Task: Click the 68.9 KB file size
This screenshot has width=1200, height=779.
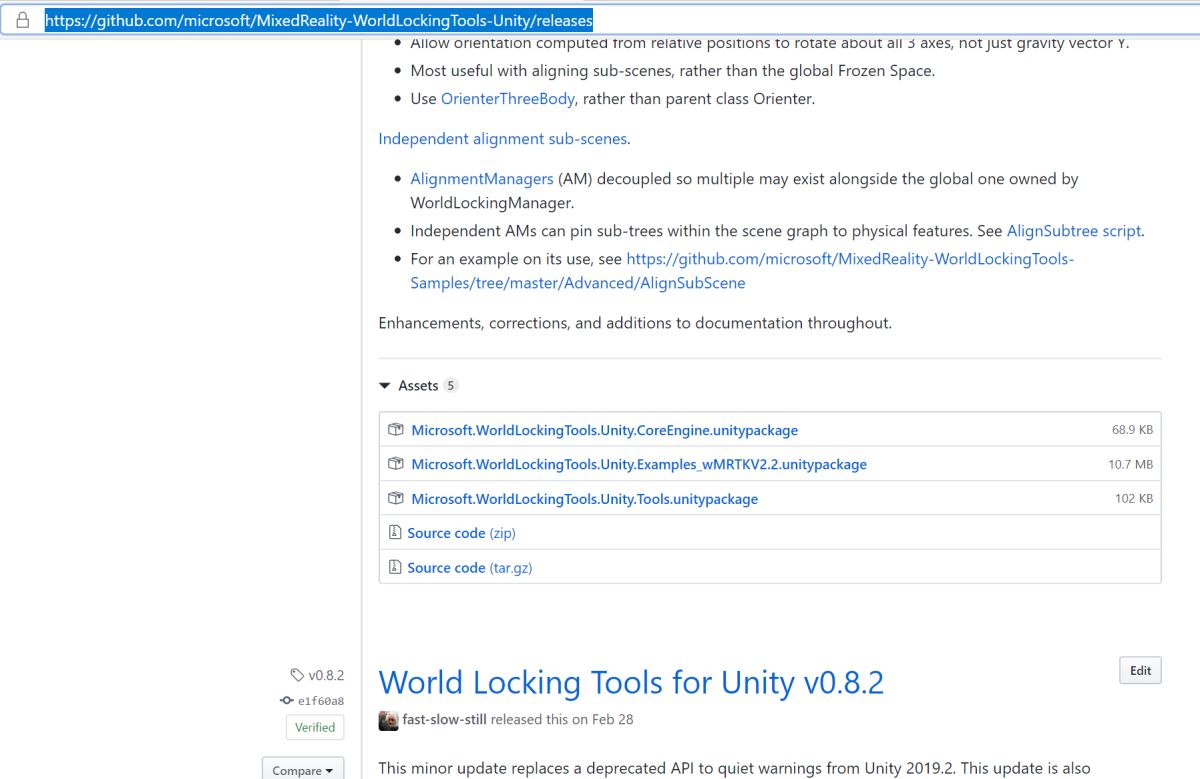Action: 1132,430
